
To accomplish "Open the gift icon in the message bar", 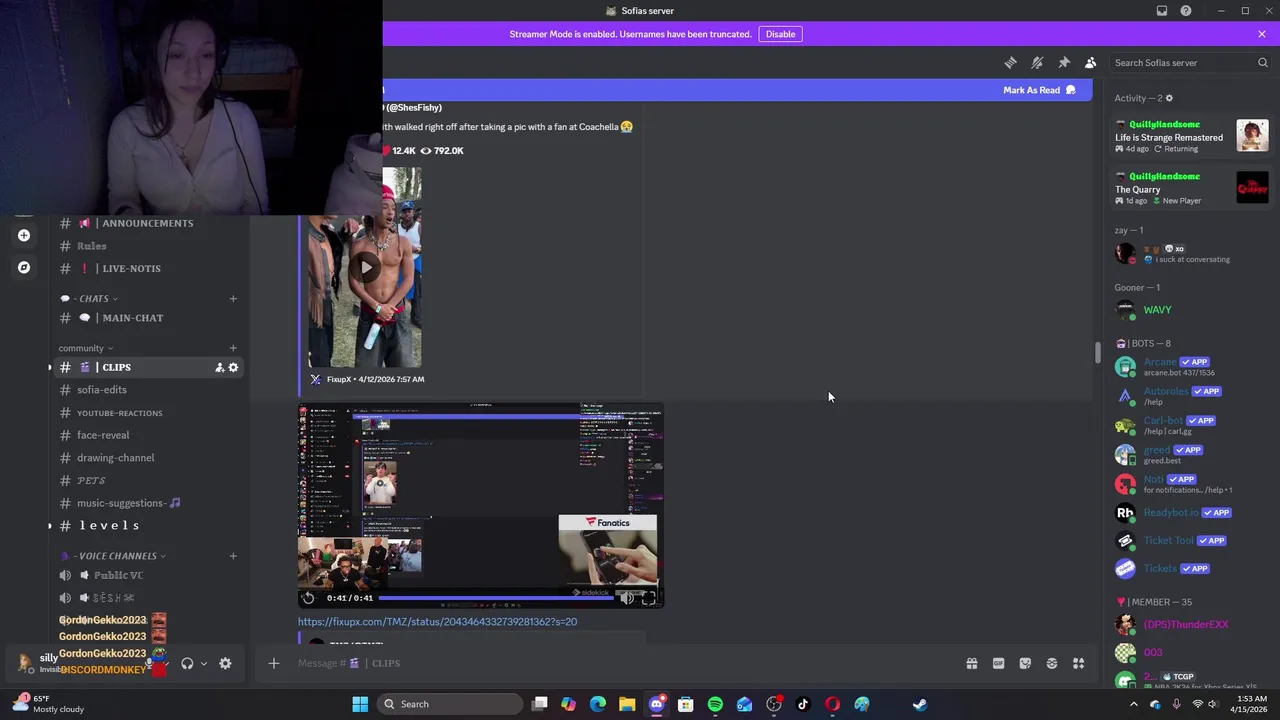I will coord(971,663).
